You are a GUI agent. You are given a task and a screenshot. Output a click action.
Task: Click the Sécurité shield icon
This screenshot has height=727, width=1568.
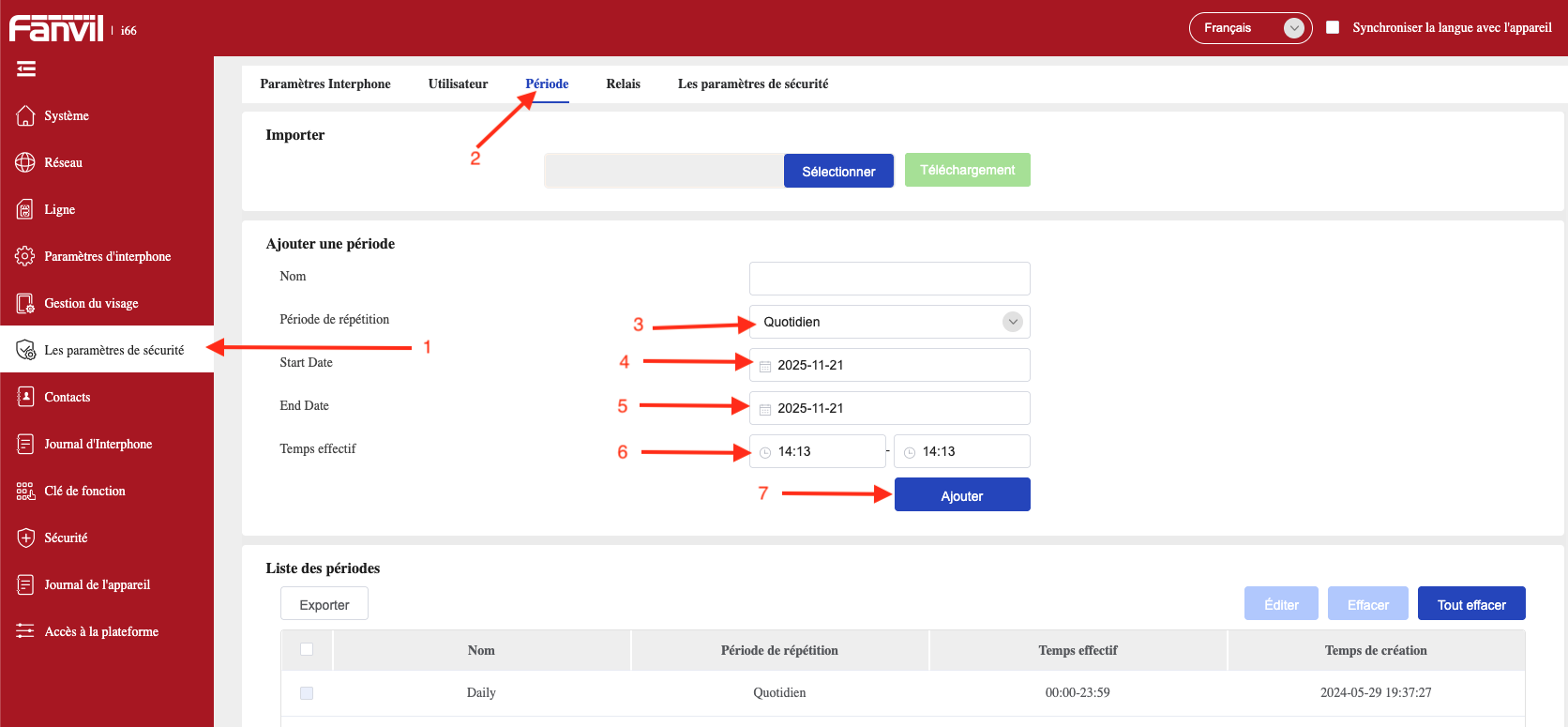25,538
